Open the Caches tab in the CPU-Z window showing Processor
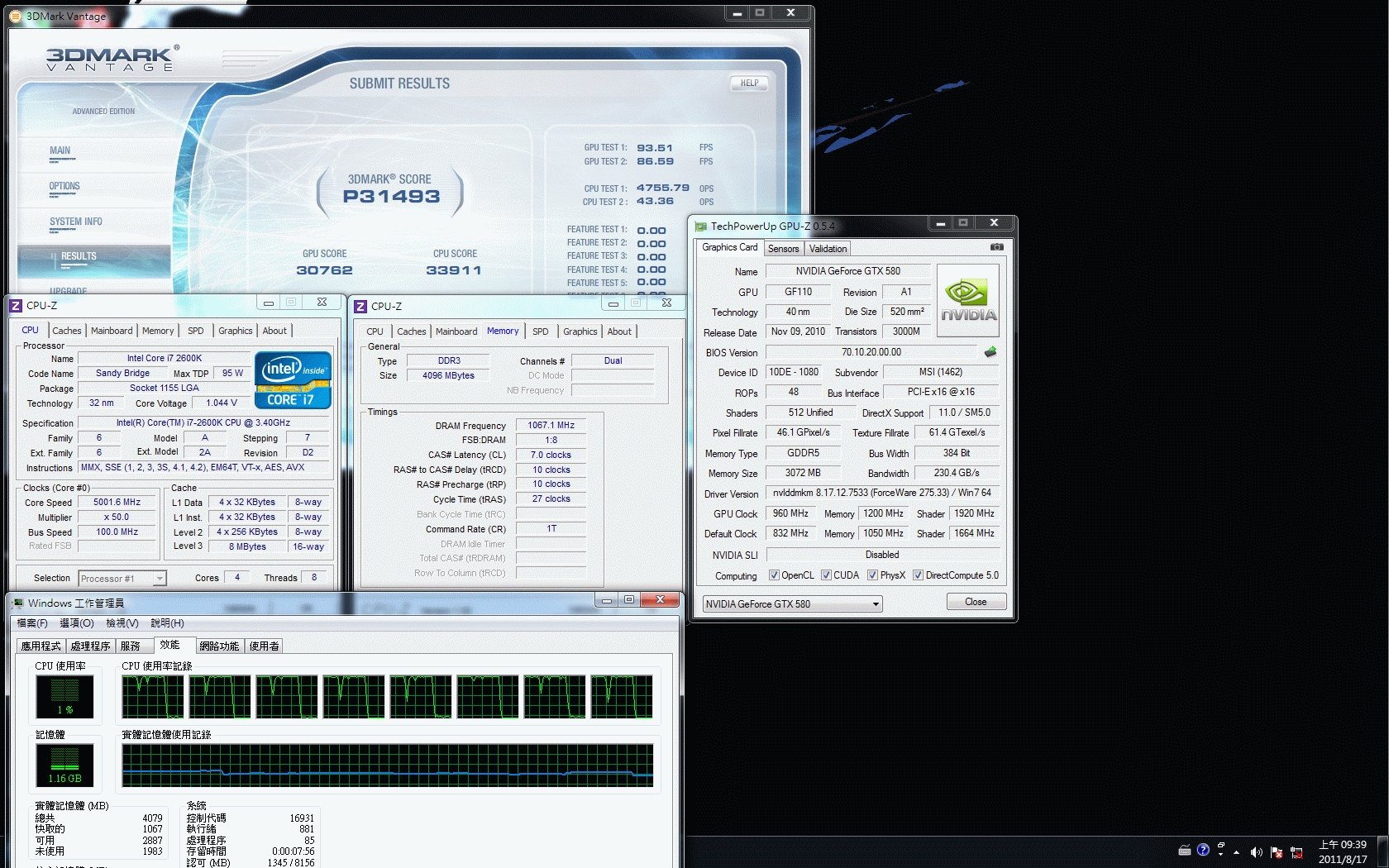Image resolution: width=1389 pixels, height=868 pixels. pos(67,331)
